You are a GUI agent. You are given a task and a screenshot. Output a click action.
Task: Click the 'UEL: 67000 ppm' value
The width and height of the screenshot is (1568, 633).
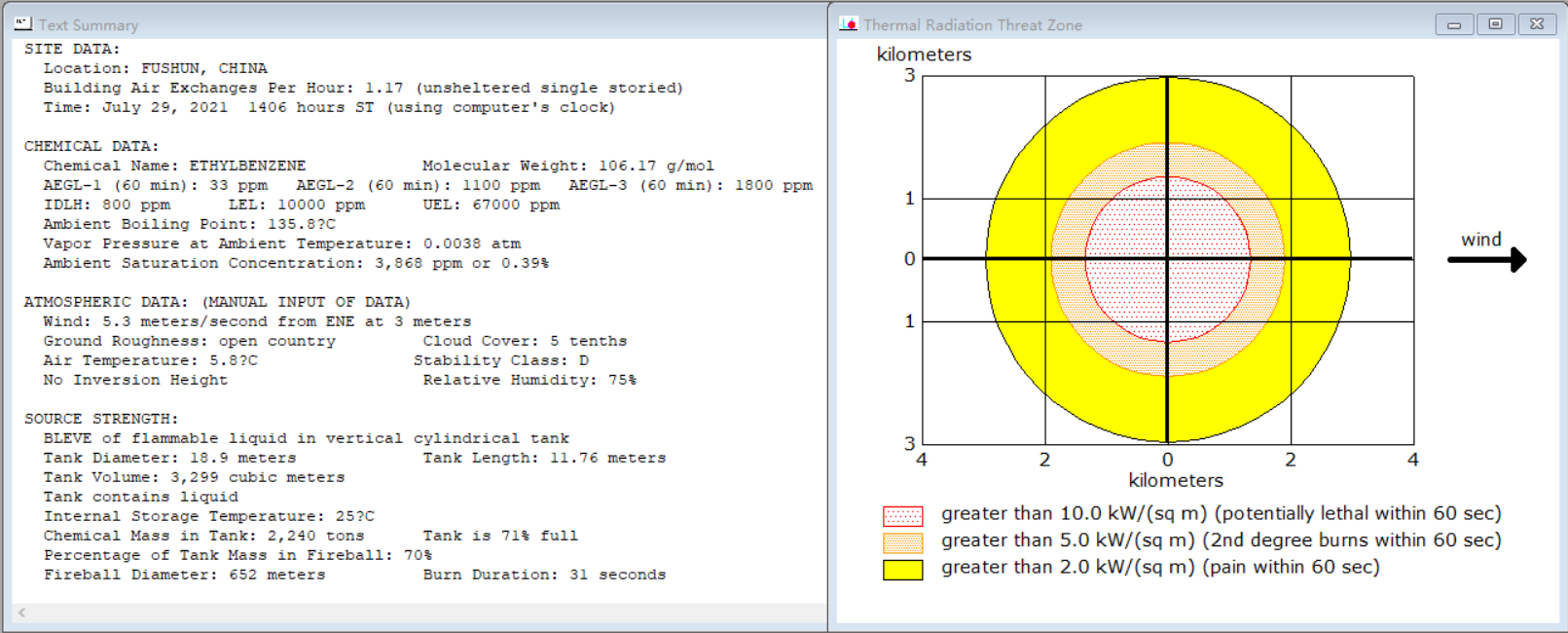491,205
